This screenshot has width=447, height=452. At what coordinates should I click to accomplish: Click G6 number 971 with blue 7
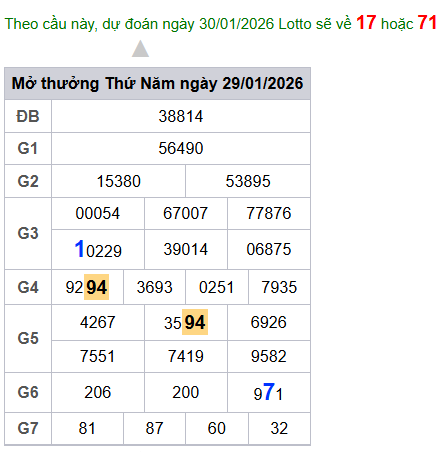[268, 392]
